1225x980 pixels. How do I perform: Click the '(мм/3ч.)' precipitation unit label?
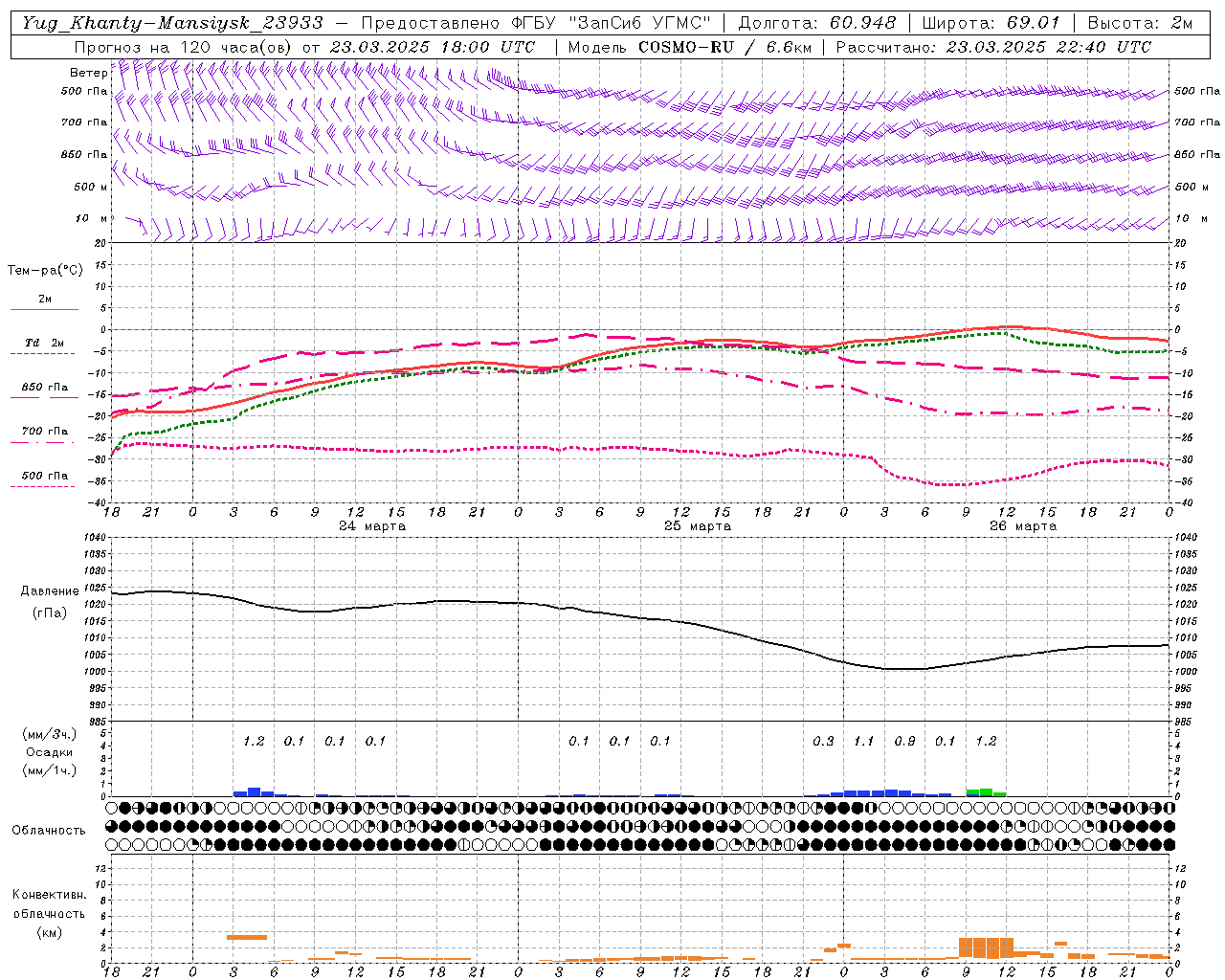coord(50,734)
